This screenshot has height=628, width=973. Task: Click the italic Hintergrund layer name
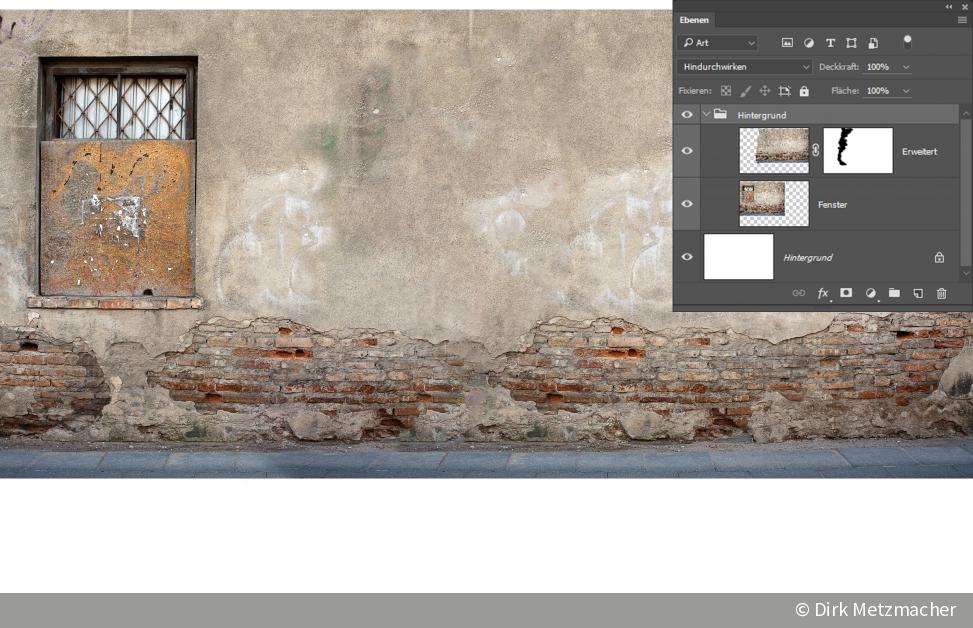click(x=807, y=258)
